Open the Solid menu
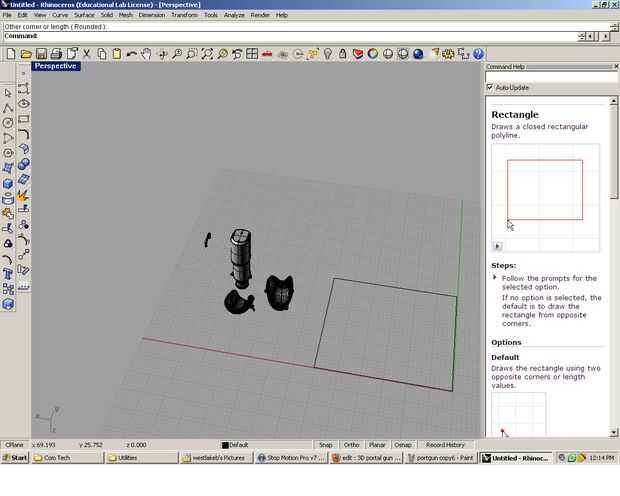Viewport: 620px width, 496px height. pos(107,15)
